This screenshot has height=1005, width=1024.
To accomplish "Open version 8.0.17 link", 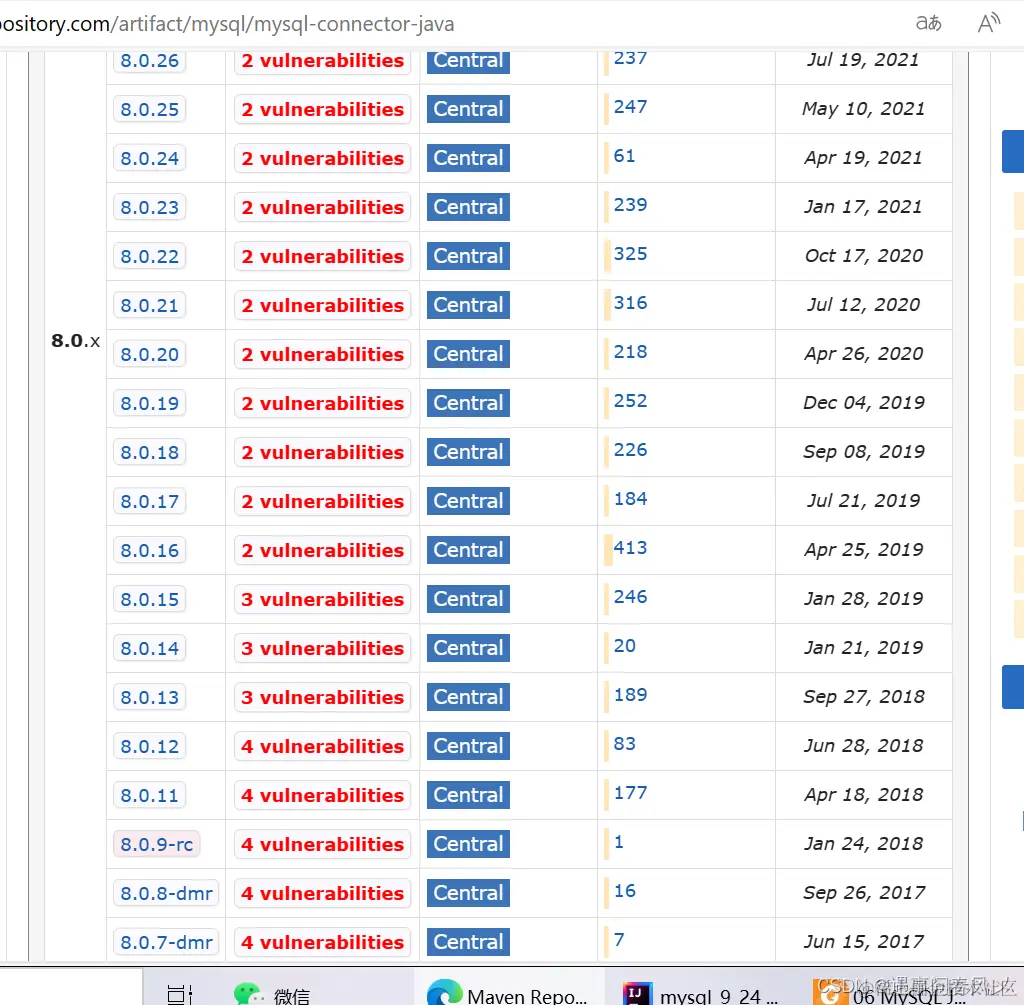I will [x=150, y=501].
